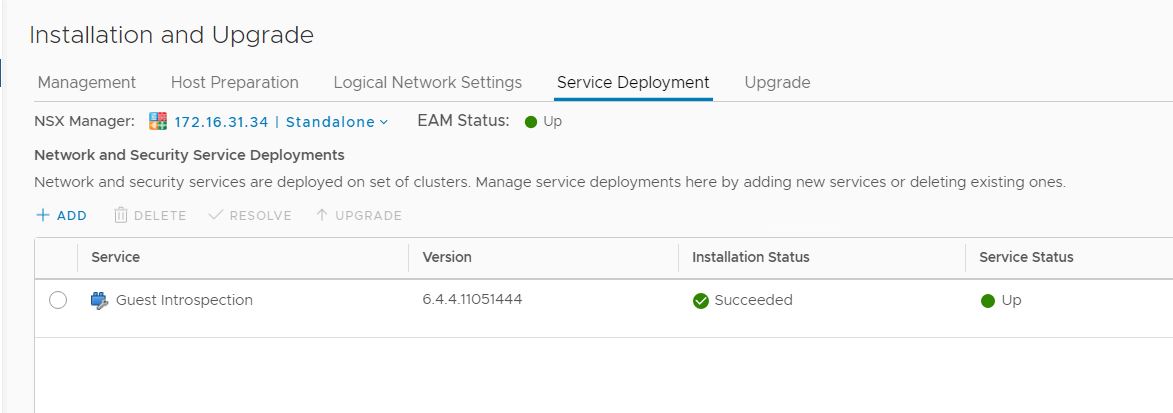Open the Upgrade tab
Screen dimensions: 1173x413
777,82
